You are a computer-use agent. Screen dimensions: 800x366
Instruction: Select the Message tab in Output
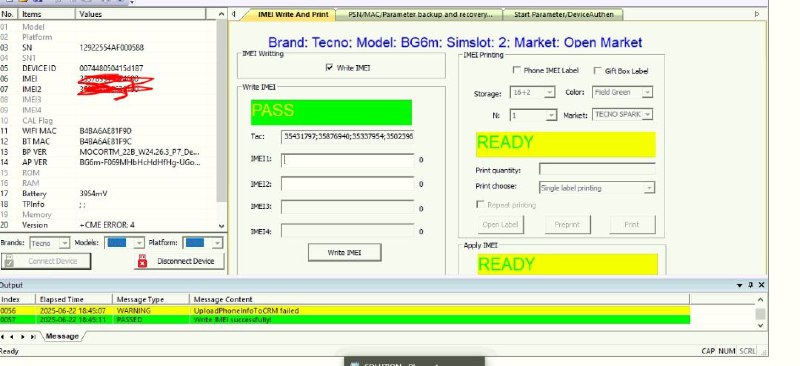coord(62,336)
